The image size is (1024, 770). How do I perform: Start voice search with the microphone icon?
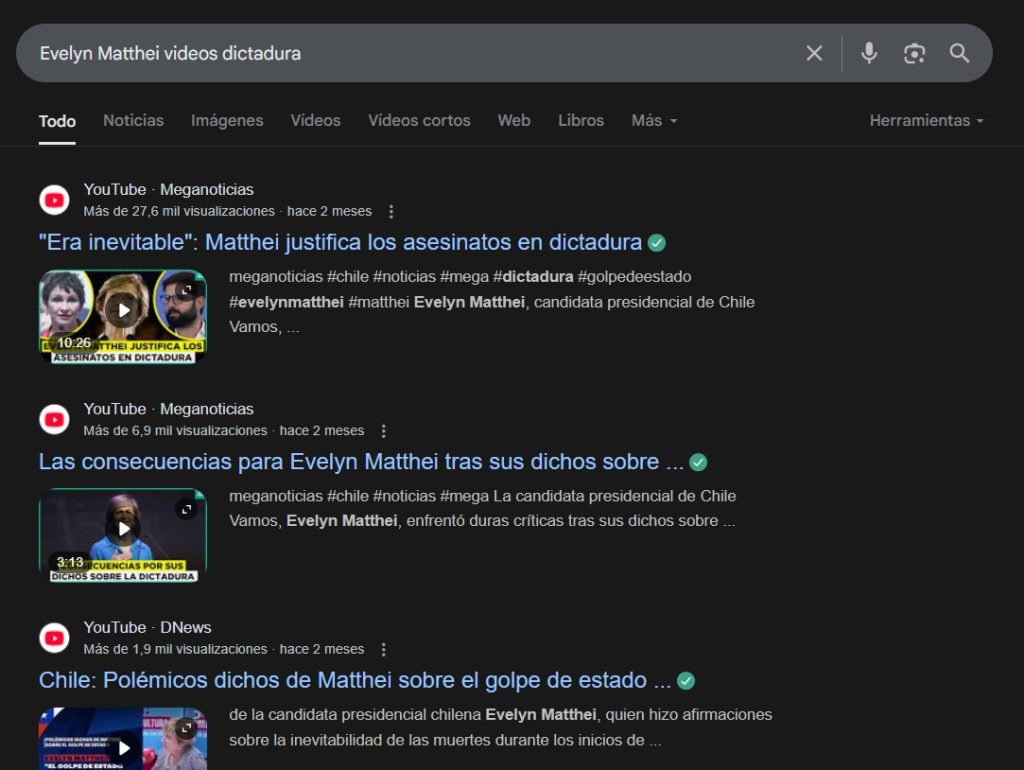tap(869, 53)
